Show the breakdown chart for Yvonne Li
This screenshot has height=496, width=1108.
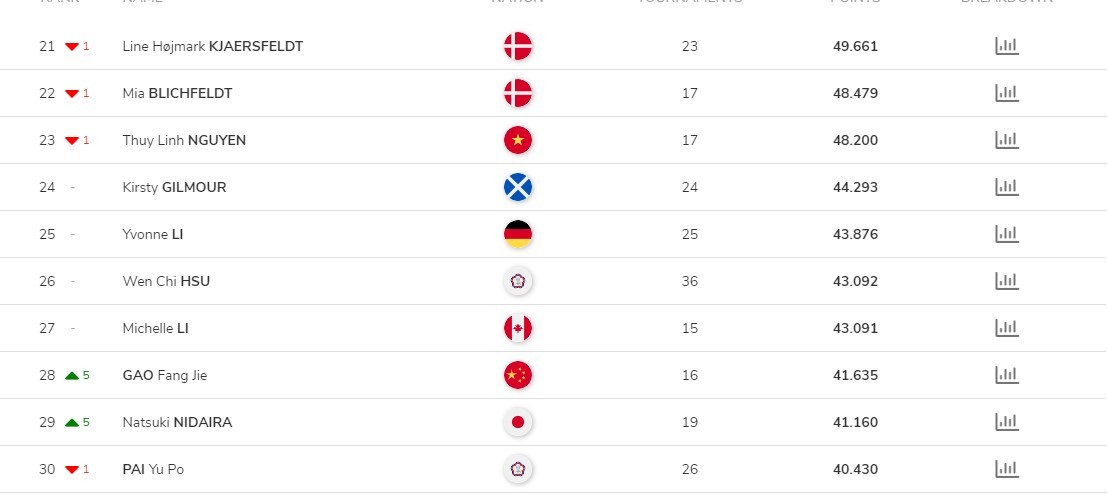click(x=1007, y=234)
